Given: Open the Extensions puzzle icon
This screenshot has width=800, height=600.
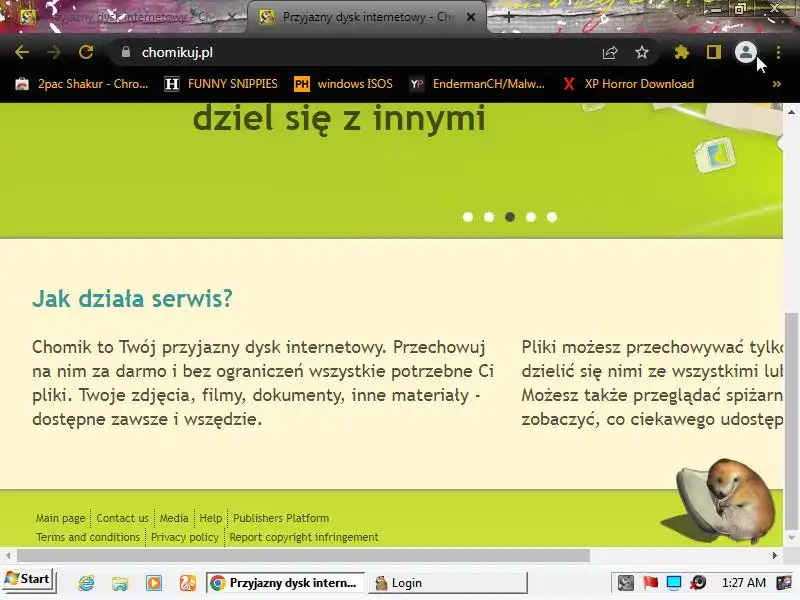Looking at the screenshot, I should coord(682,52).
